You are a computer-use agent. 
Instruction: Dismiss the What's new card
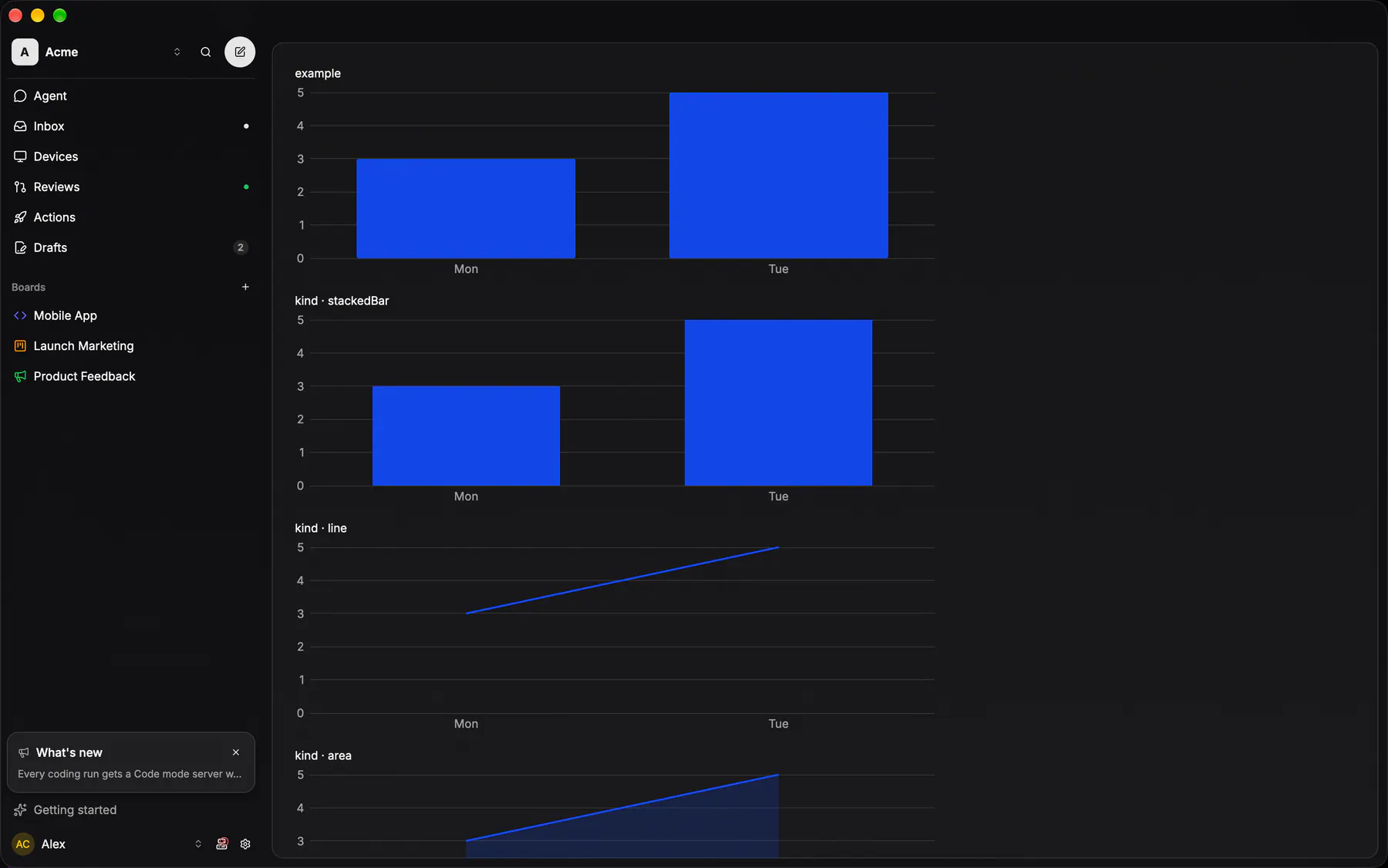click(236, 752)
